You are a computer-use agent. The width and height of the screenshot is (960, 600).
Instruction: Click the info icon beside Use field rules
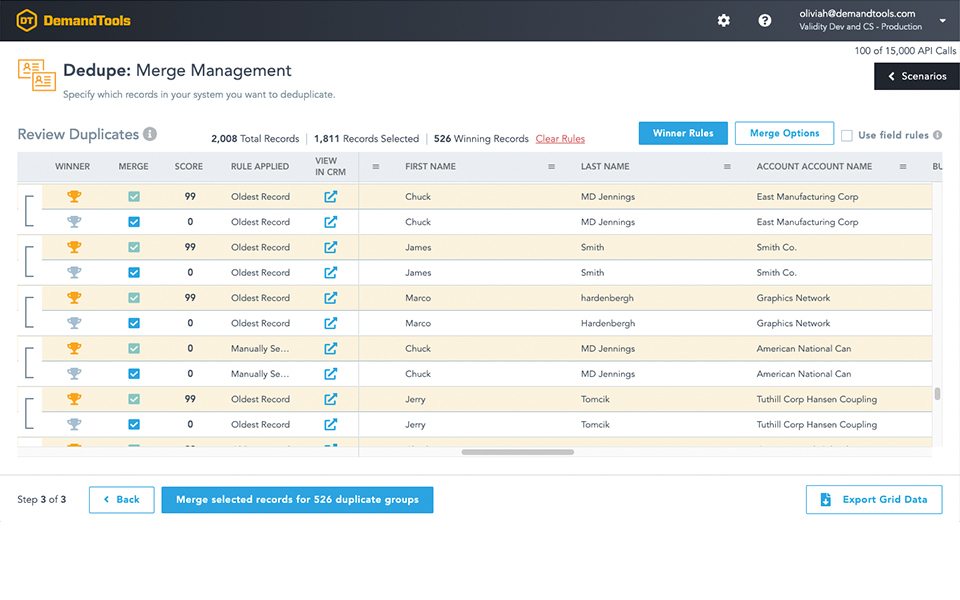pyautogui.click(x=937, y=135)
